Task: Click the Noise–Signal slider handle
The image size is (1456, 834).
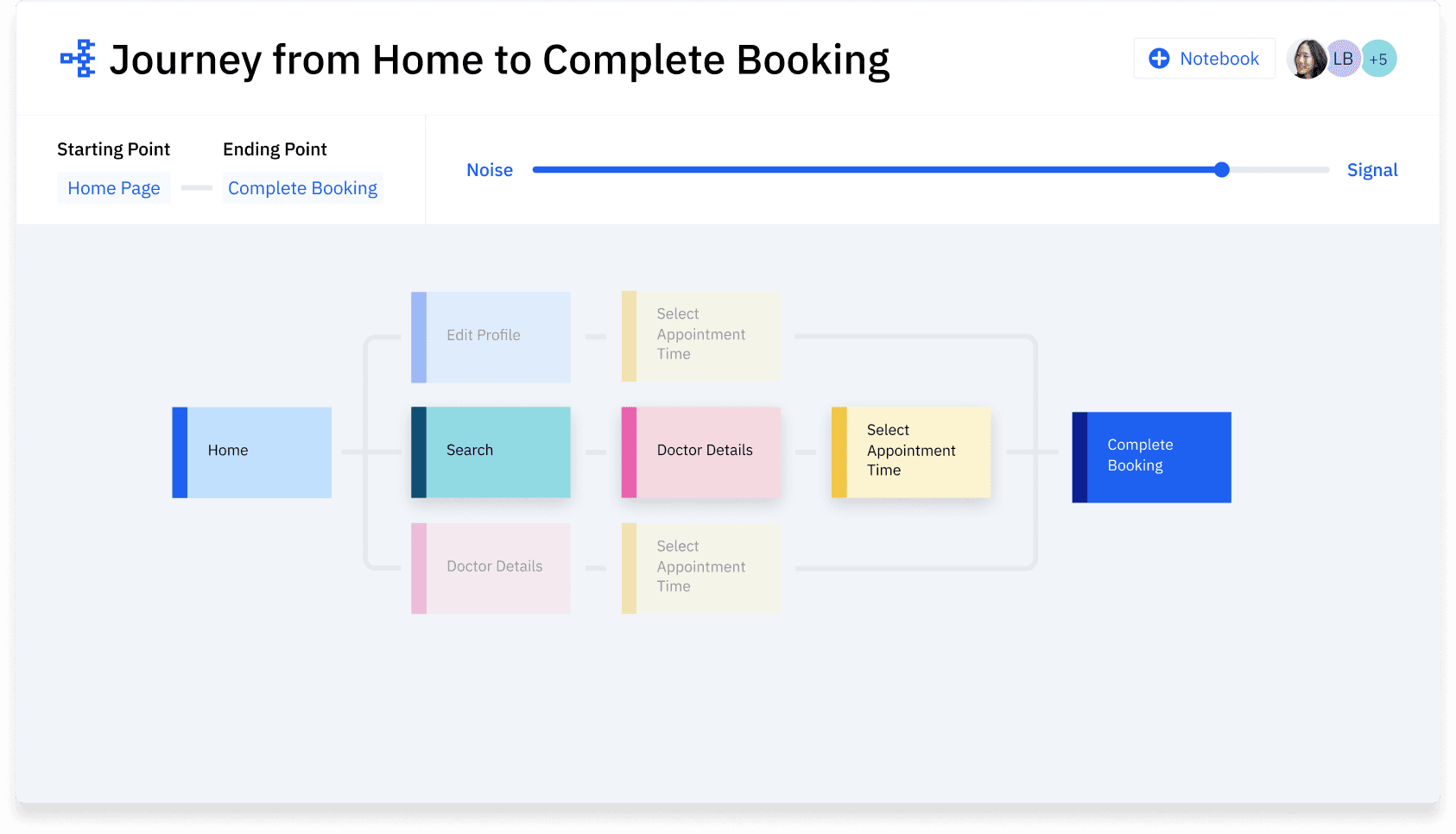Action: pos(1221,170)
